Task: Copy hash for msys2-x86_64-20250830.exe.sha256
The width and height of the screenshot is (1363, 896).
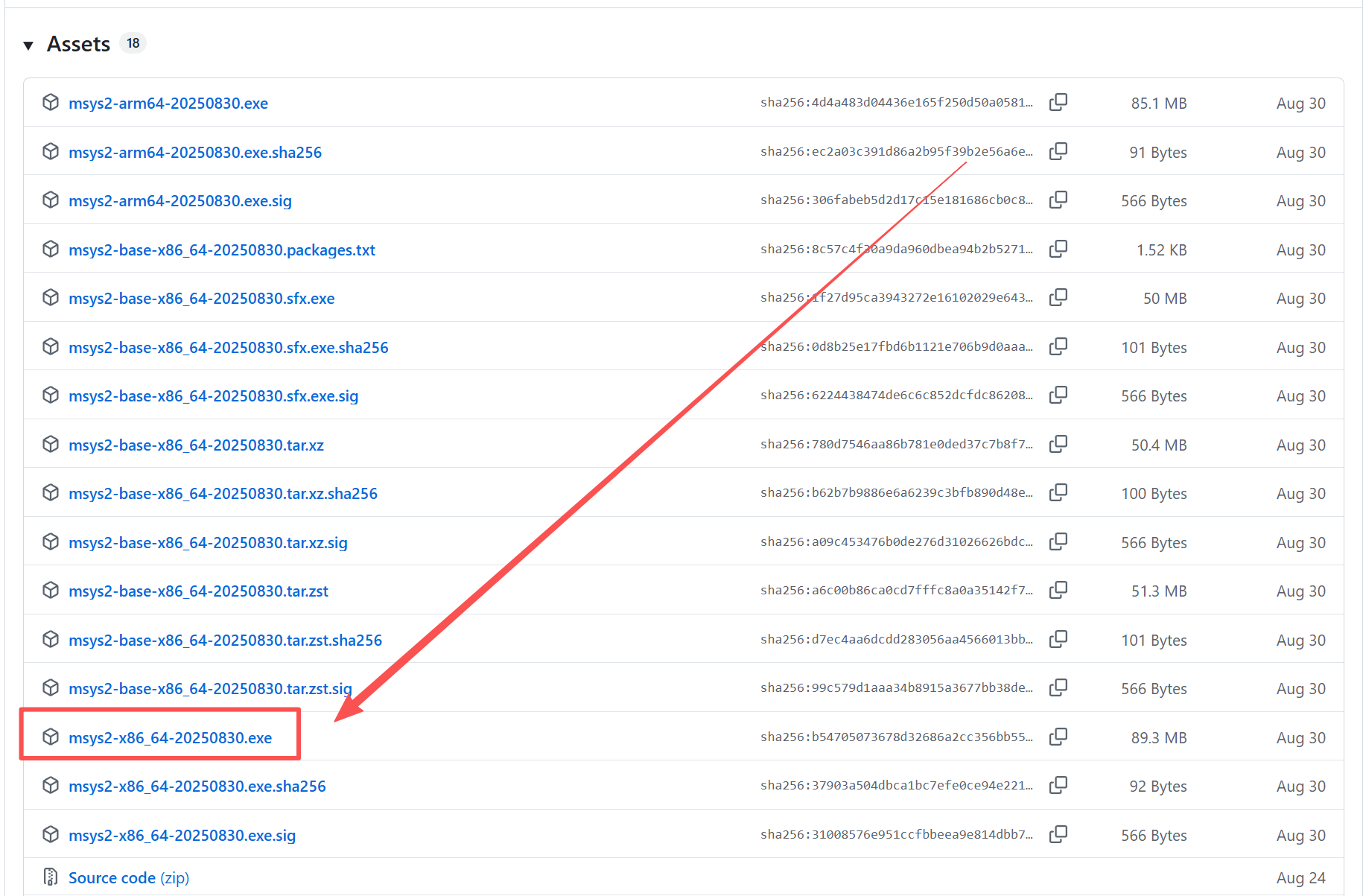Action: click(x=1058, y=785)
